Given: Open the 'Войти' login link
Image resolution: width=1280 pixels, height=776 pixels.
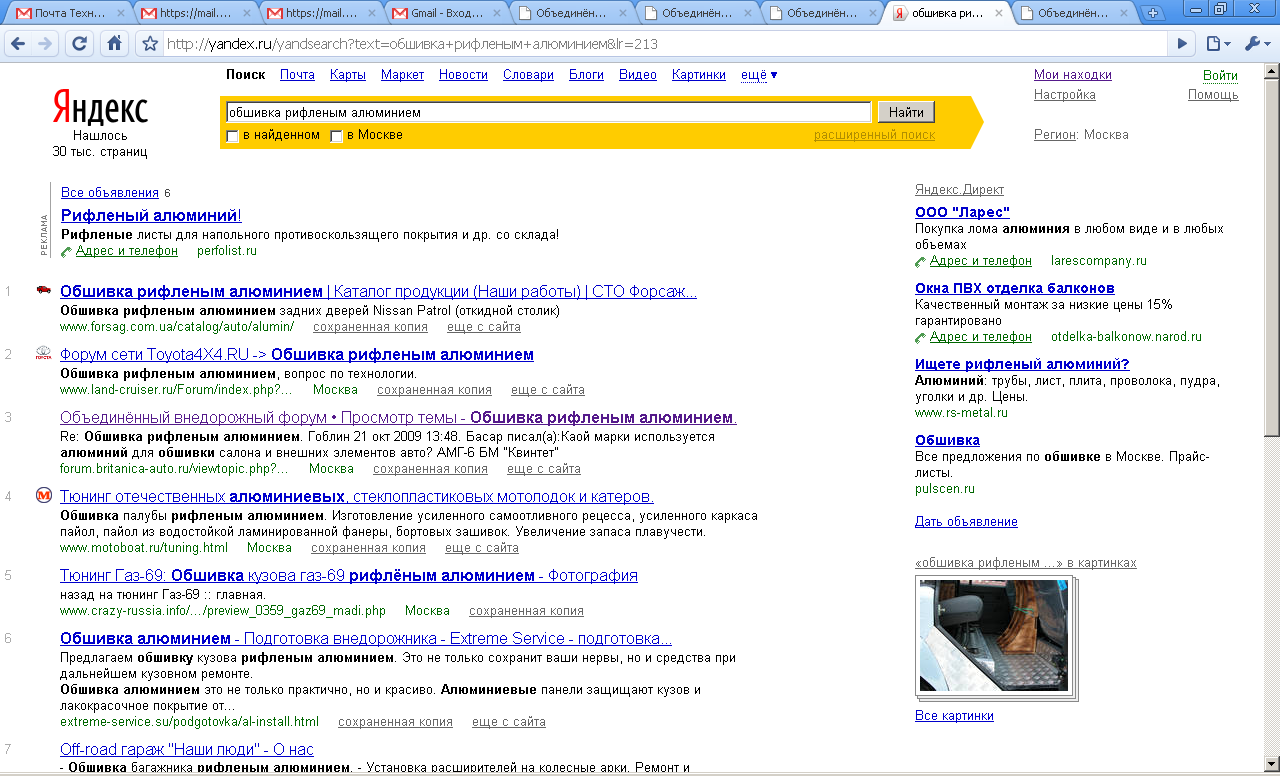Looking at the screenshot, I should 1220,76.
